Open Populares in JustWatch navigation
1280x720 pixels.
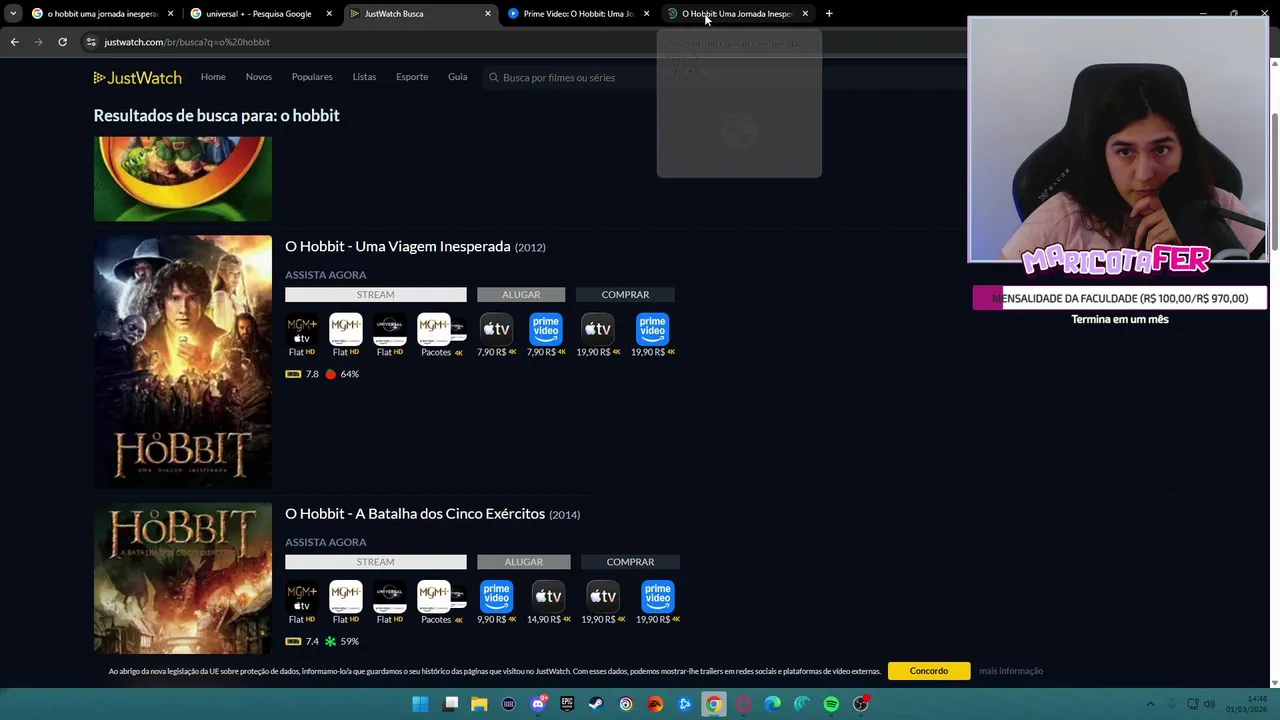(x=312, y=77)
